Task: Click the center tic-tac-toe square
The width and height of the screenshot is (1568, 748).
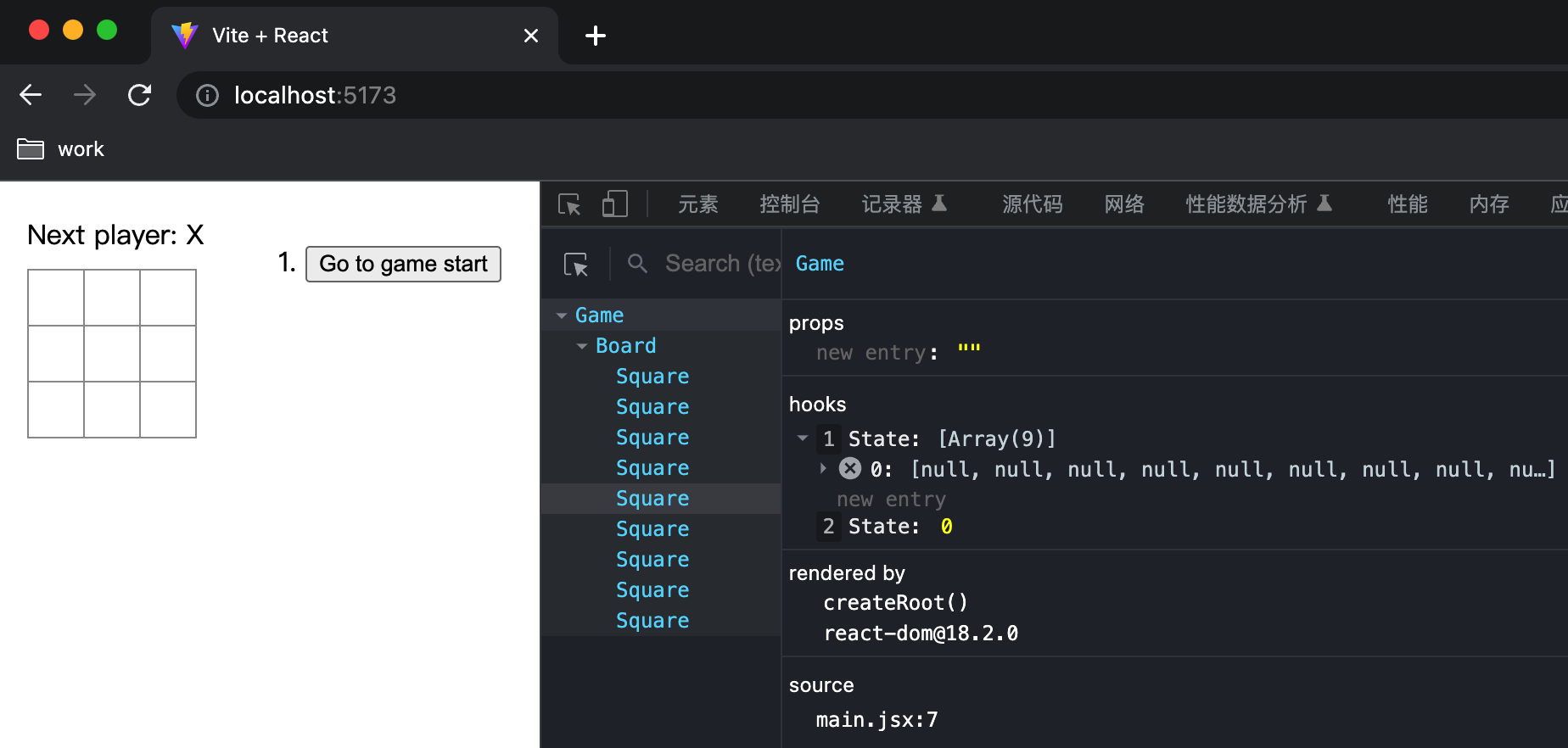Action: pyautogui.click(x=112, y=354)
